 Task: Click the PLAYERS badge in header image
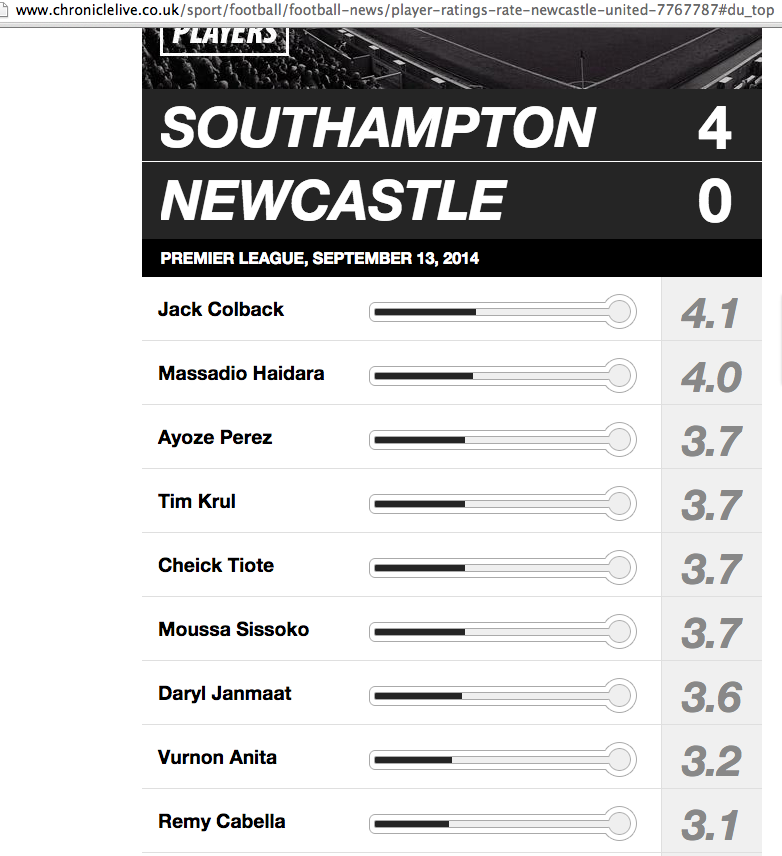click(x=224, y=41)
